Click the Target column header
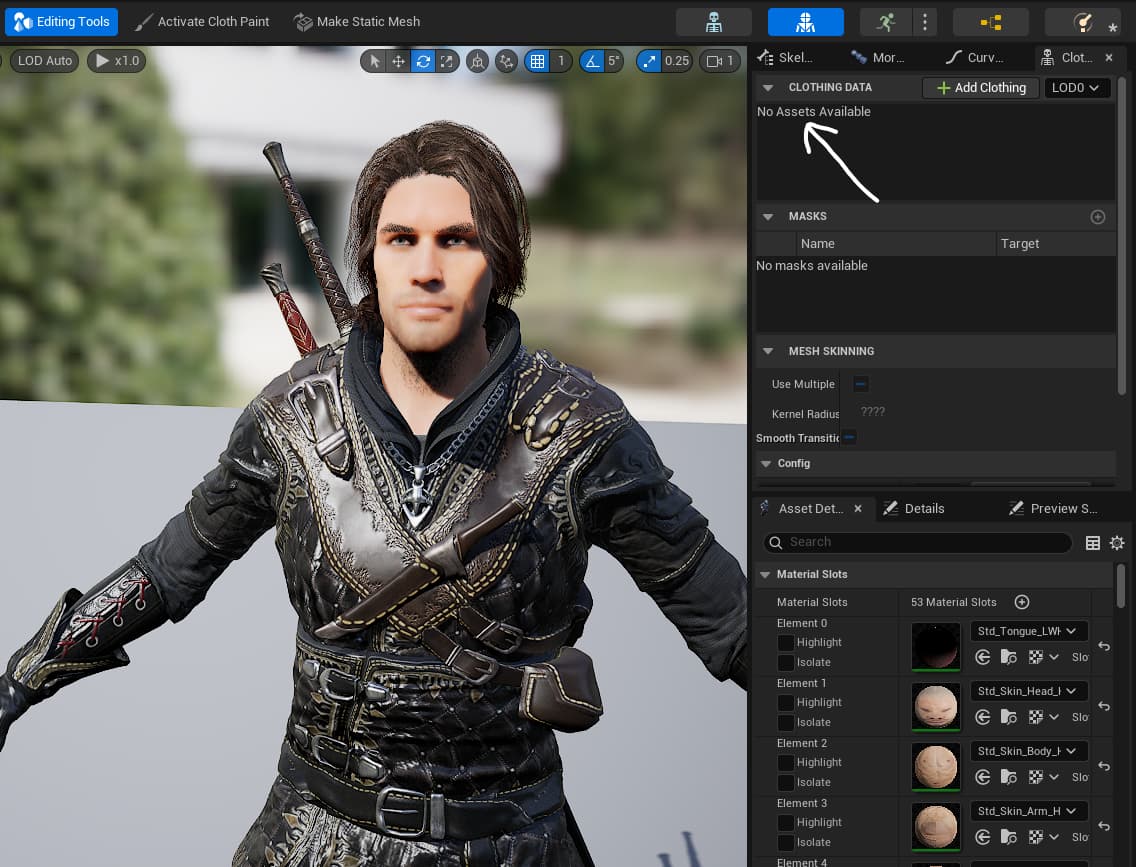 pyautogui.click(x=1055, y=243)
